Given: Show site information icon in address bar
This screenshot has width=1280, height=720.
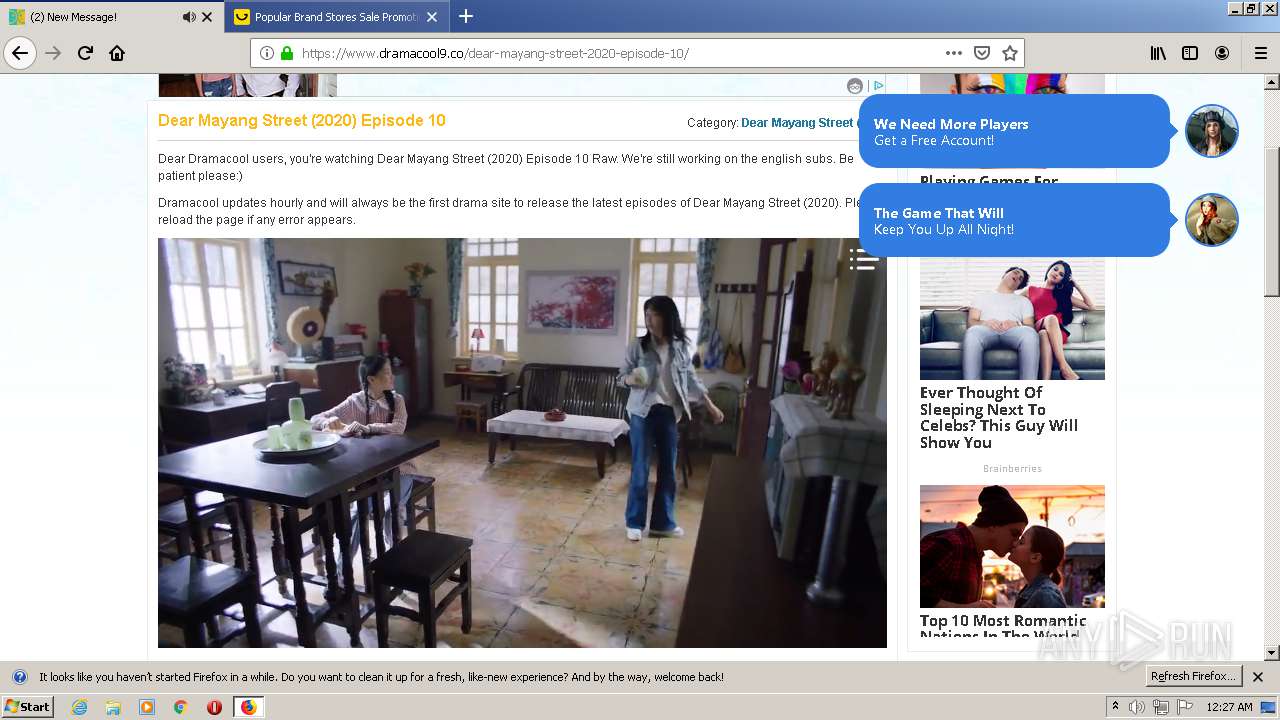Looking at the screenshot, I should (x=267, y=53).
